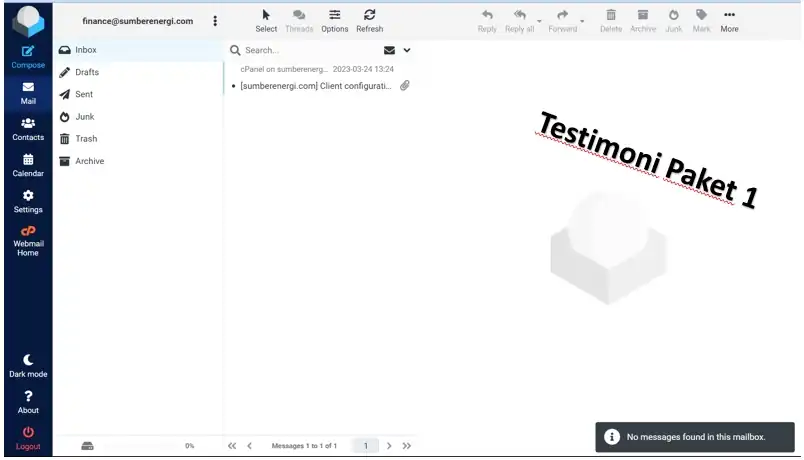The width and height of the screenshot is (804, 460).
Task: Go to next page of messages
Action: click(389, 446)
